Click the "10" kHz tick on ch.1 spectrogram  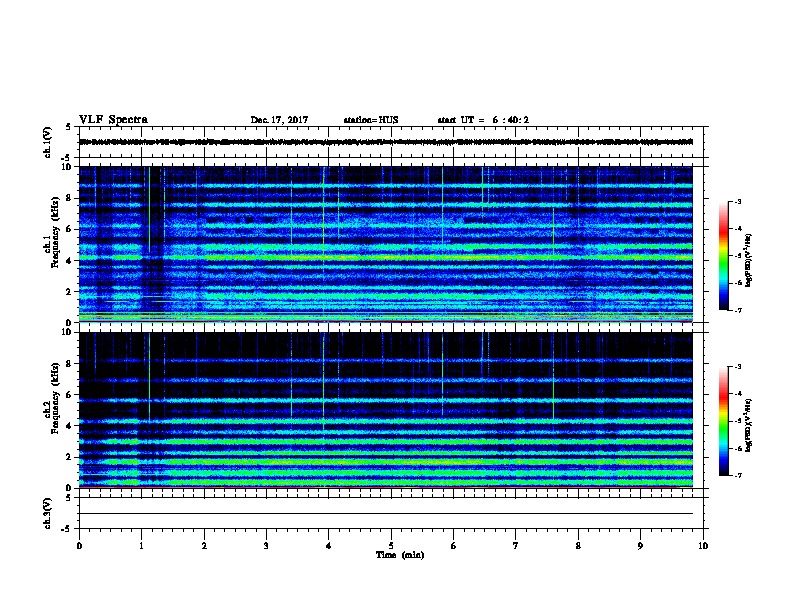coord(69,167)
